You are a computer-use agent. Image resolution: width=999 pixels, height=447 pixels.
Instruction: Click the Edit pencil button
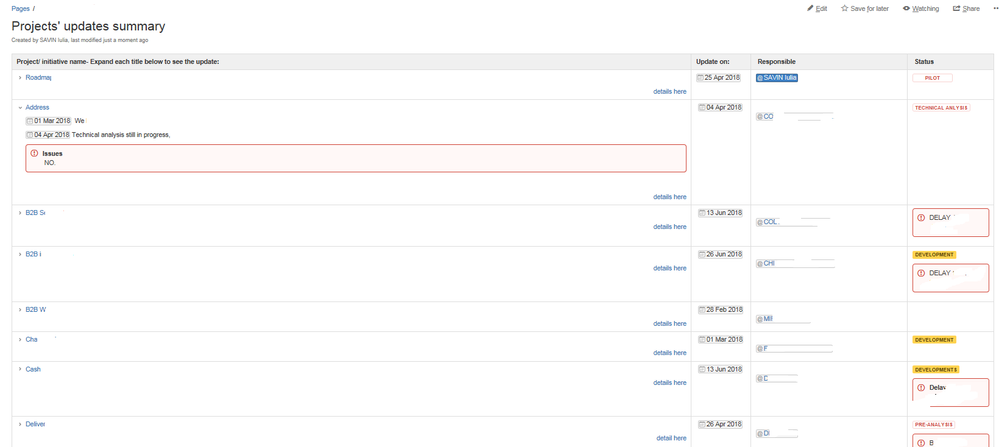click(817, 8)
